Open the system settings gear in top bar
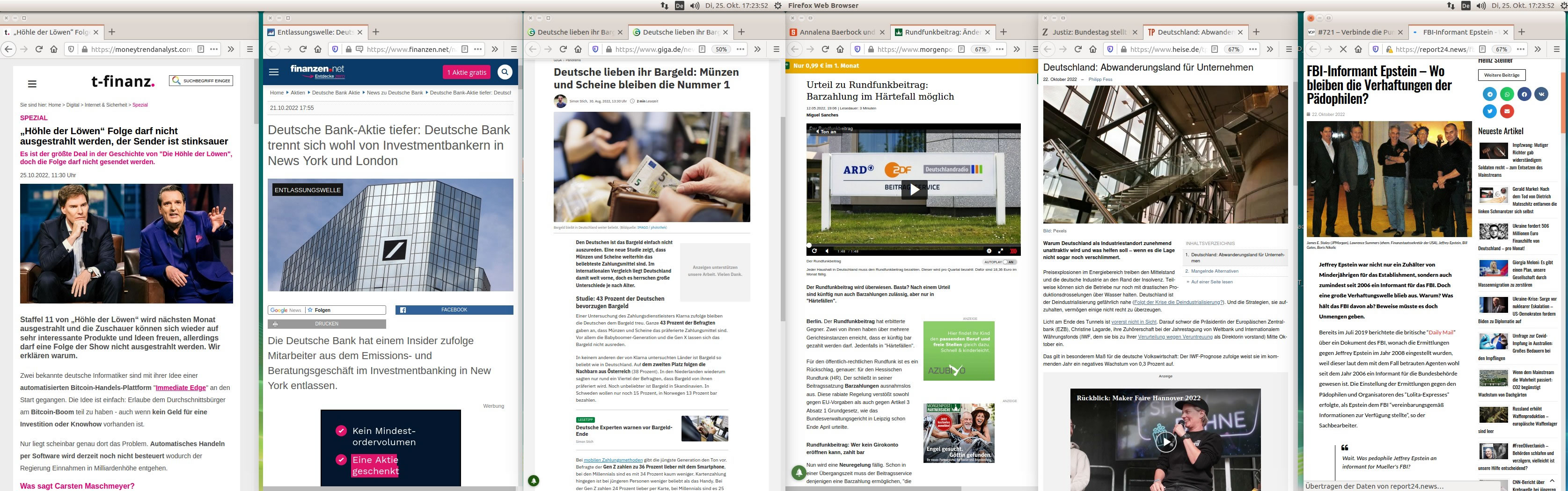The width and height of the screenshot is (1568, 491). [777, 6]
